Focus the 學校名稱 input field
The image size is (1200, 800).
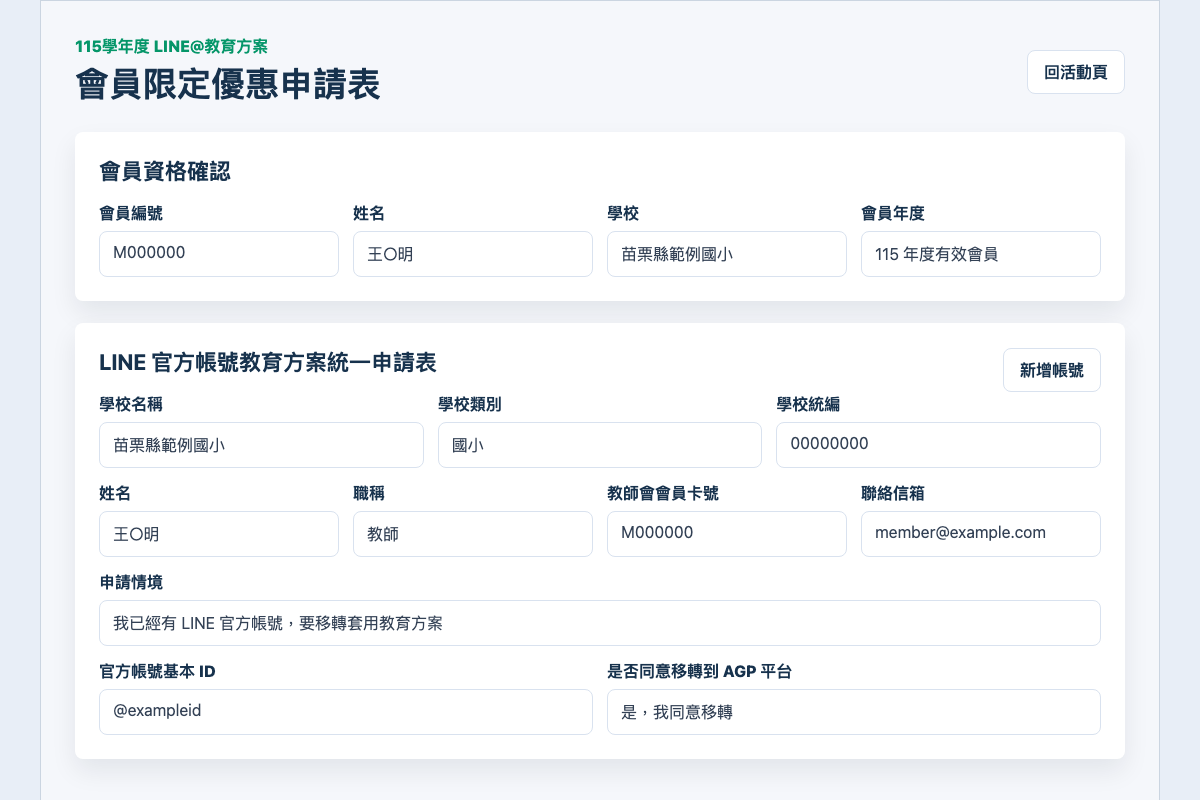click(261, 445)
